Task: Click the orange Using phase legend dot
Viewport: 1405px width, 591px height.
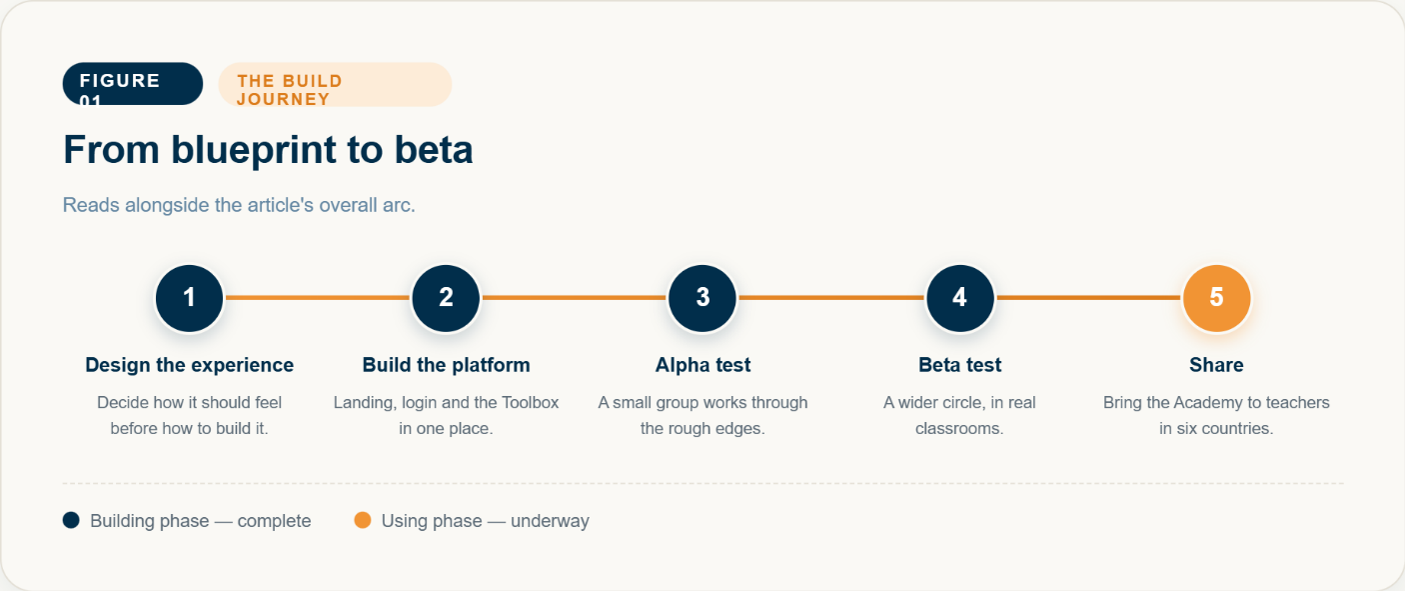Action: pyautogui.click(x=362, y=520)
